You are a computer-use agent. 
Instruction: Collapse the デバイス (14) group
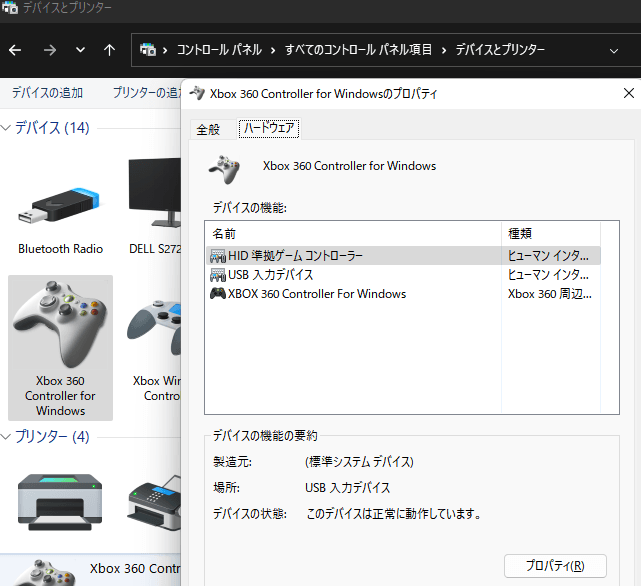(x=7, y=128)
